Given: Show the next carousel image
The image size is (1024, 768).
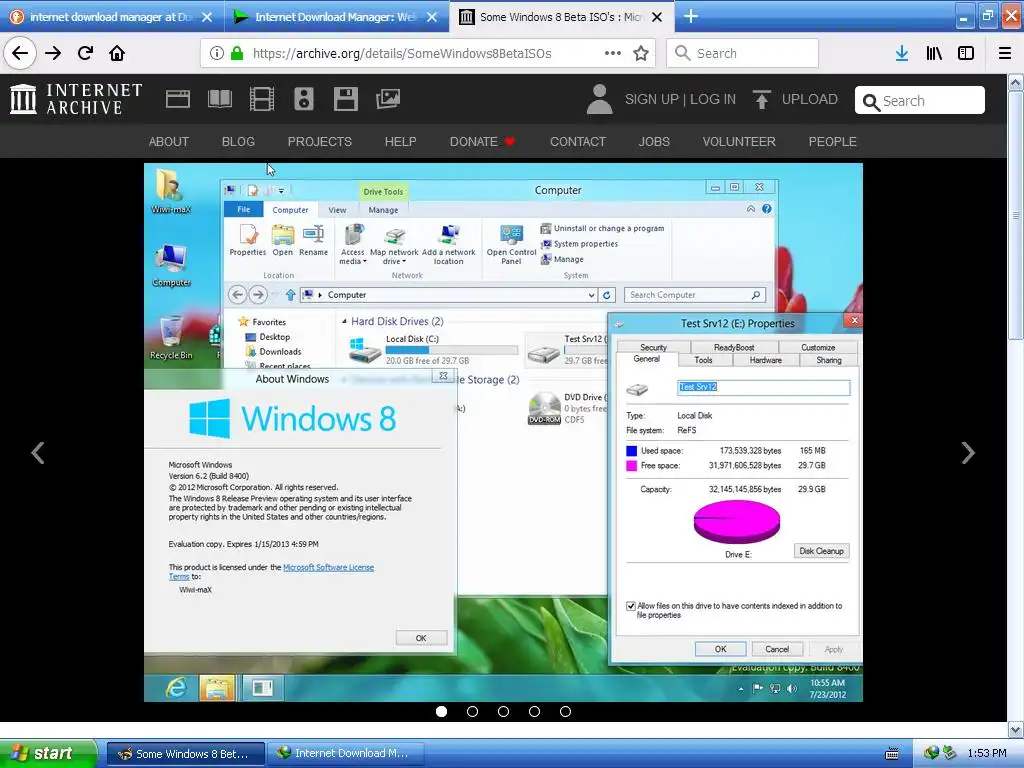Looking at the screenshot, I should tap(968, 453).
